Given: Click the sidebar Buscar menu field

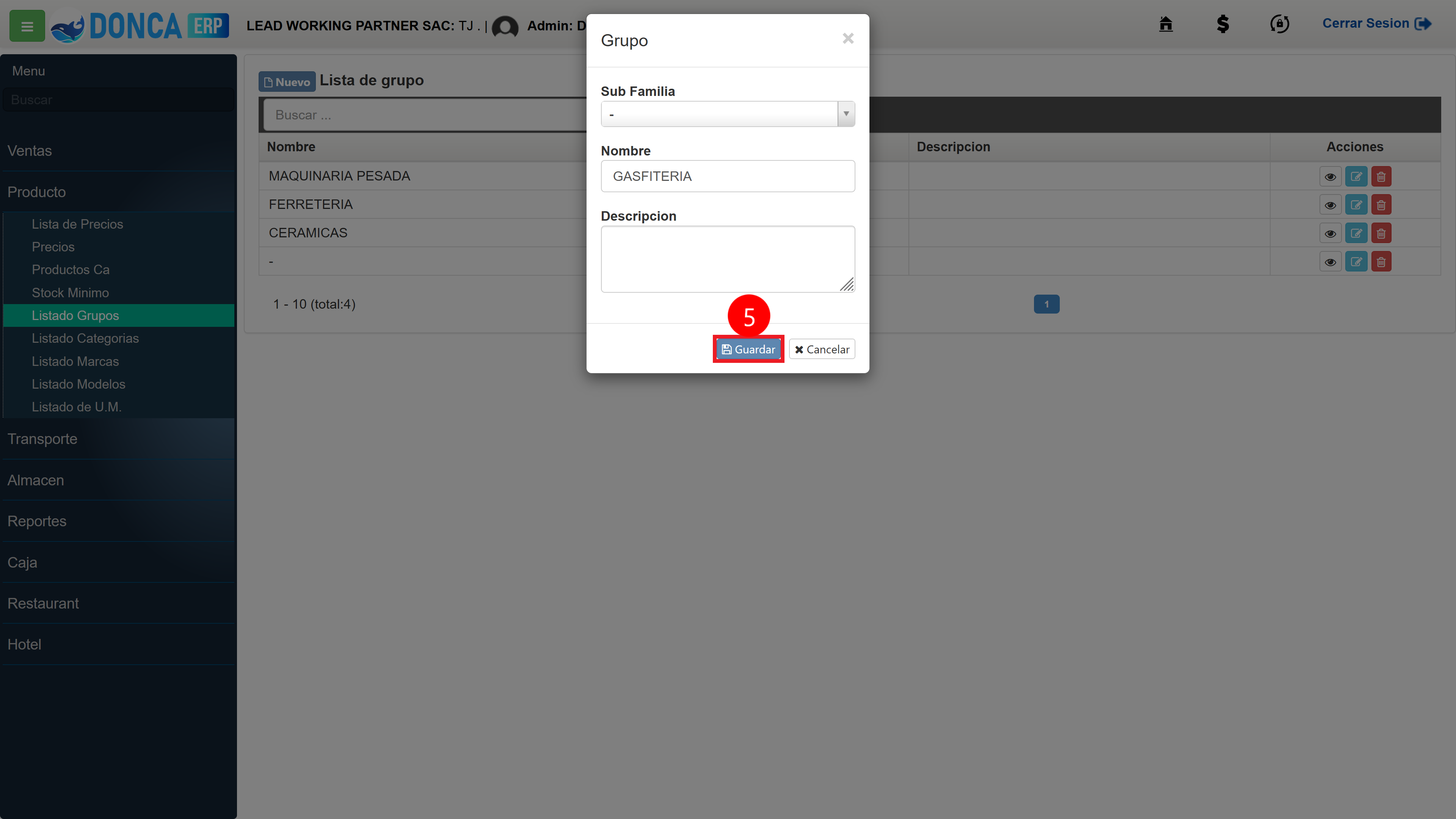Looking at the screenshot, I should point(118,99).
